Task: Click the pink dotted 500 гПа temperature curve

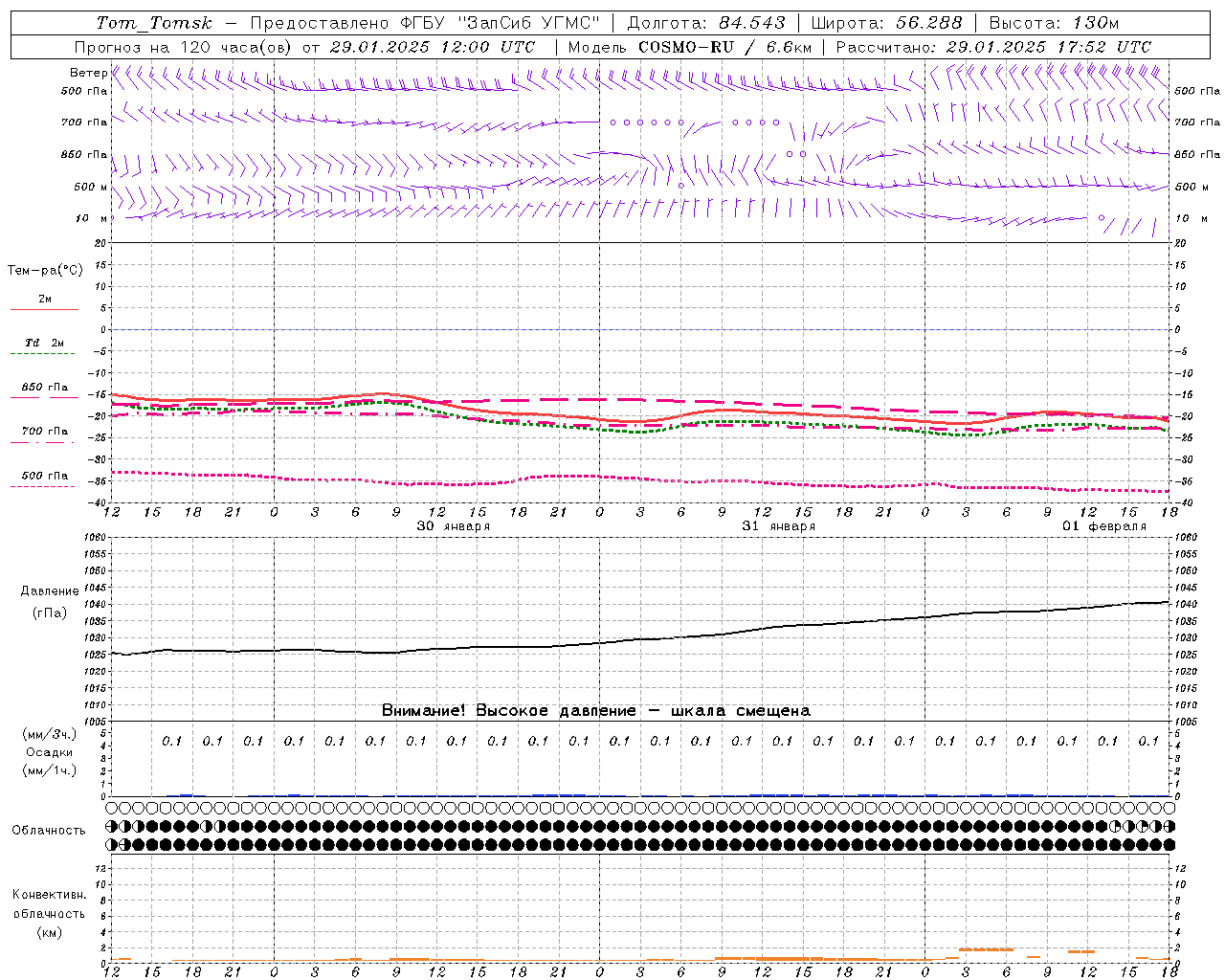Action: tap(641, 478)
